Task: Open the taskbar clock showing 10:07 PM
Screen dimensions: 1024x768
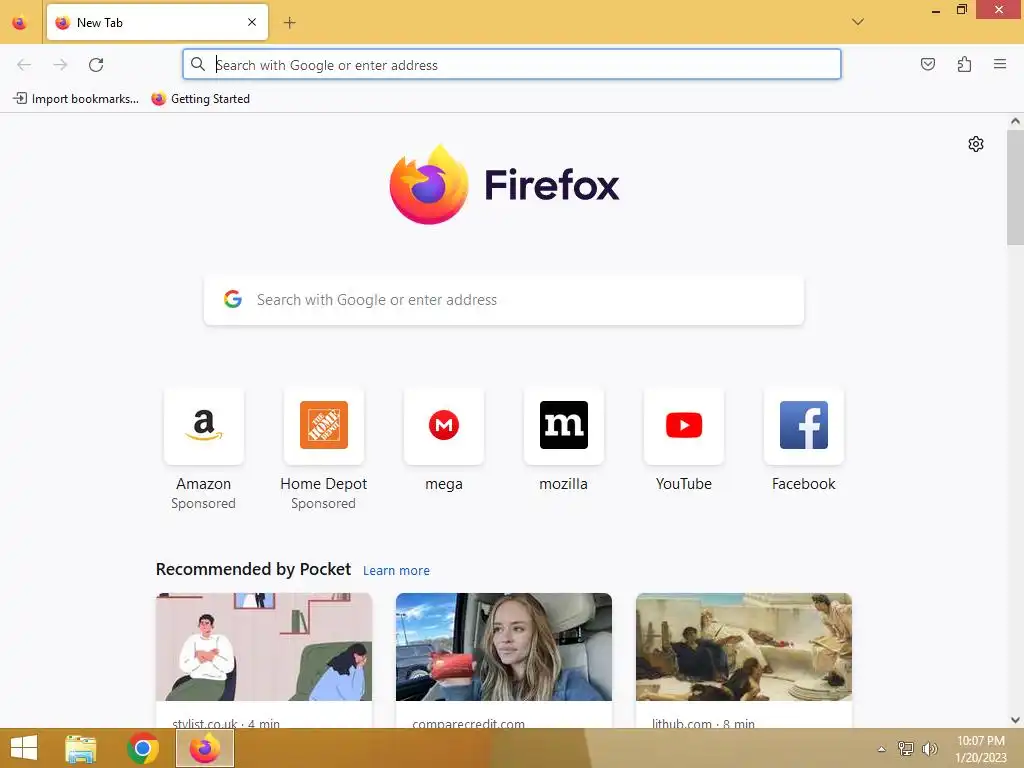Action: click(980, 748)
